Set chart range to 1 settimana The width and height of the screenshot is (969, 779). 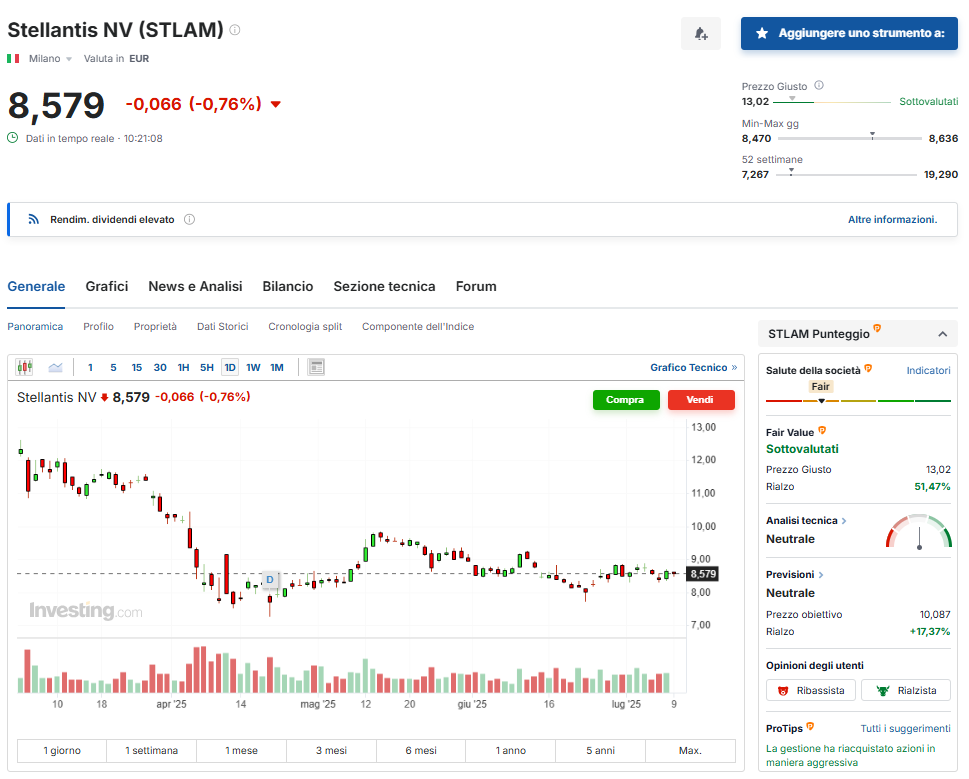tap(151, 751)
